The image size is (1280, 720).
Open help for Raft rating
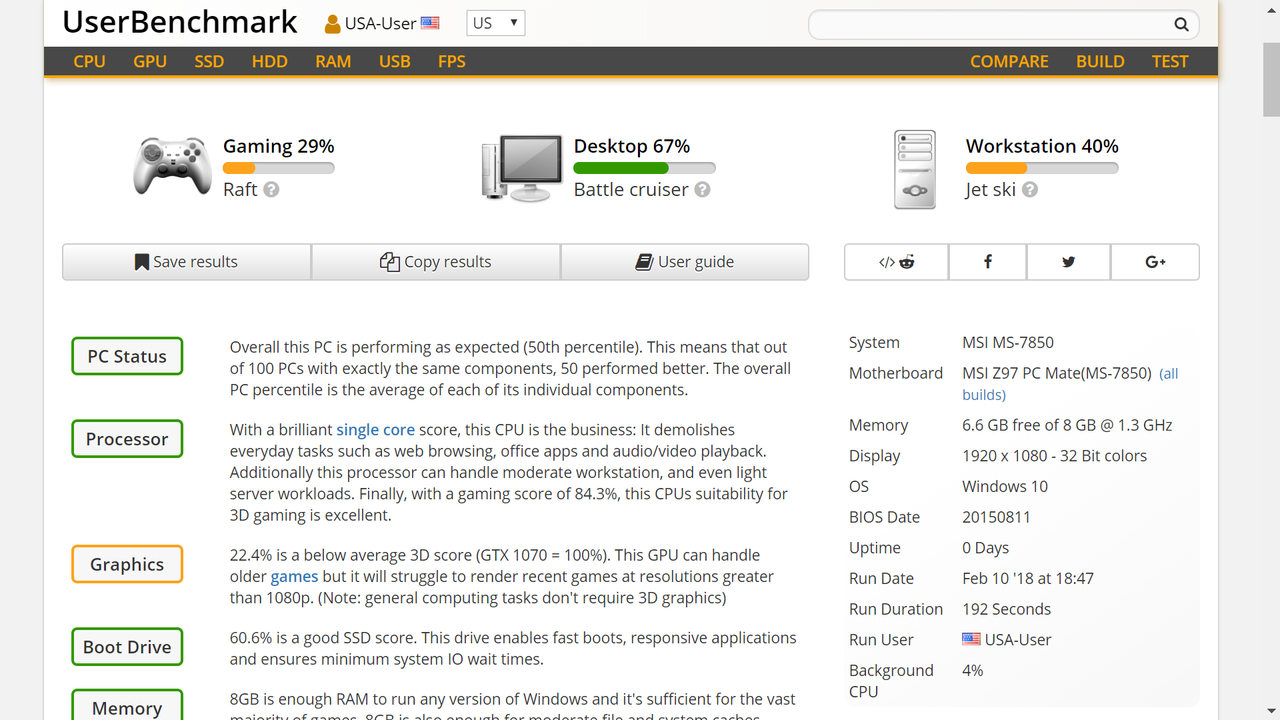pyautogui.click(x=271, y=189)
